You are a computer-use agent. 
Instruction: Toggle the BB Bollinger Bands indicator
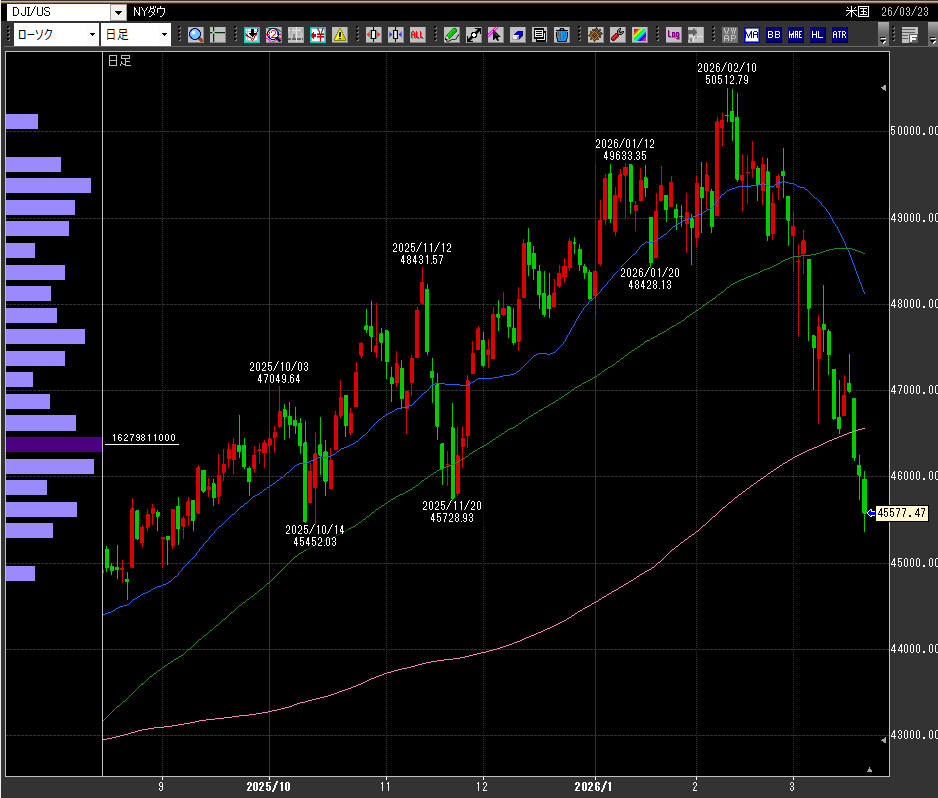point(773,35)
